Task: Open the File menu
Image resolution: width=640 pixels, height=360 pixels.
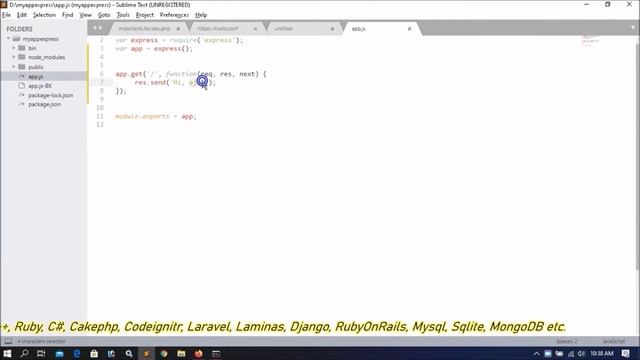Action: (6, 15)
